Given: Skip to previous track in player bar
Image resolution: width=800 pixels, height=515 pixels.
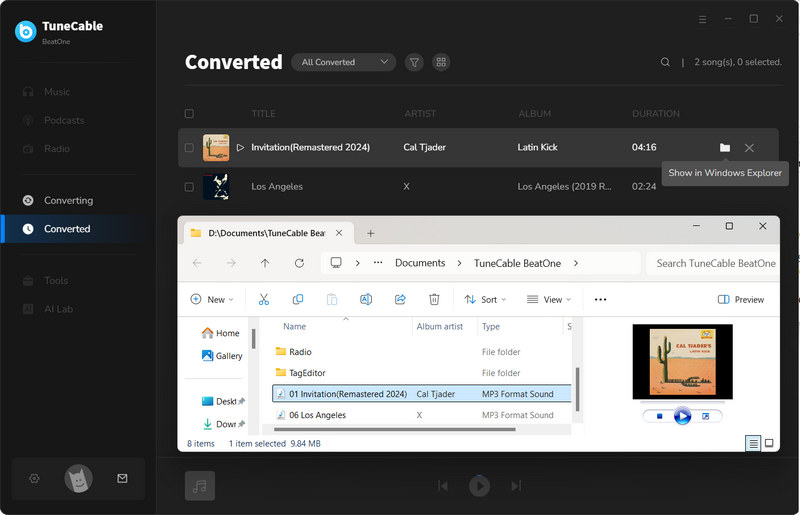Looking at the screenshot, I should point(443,486).
